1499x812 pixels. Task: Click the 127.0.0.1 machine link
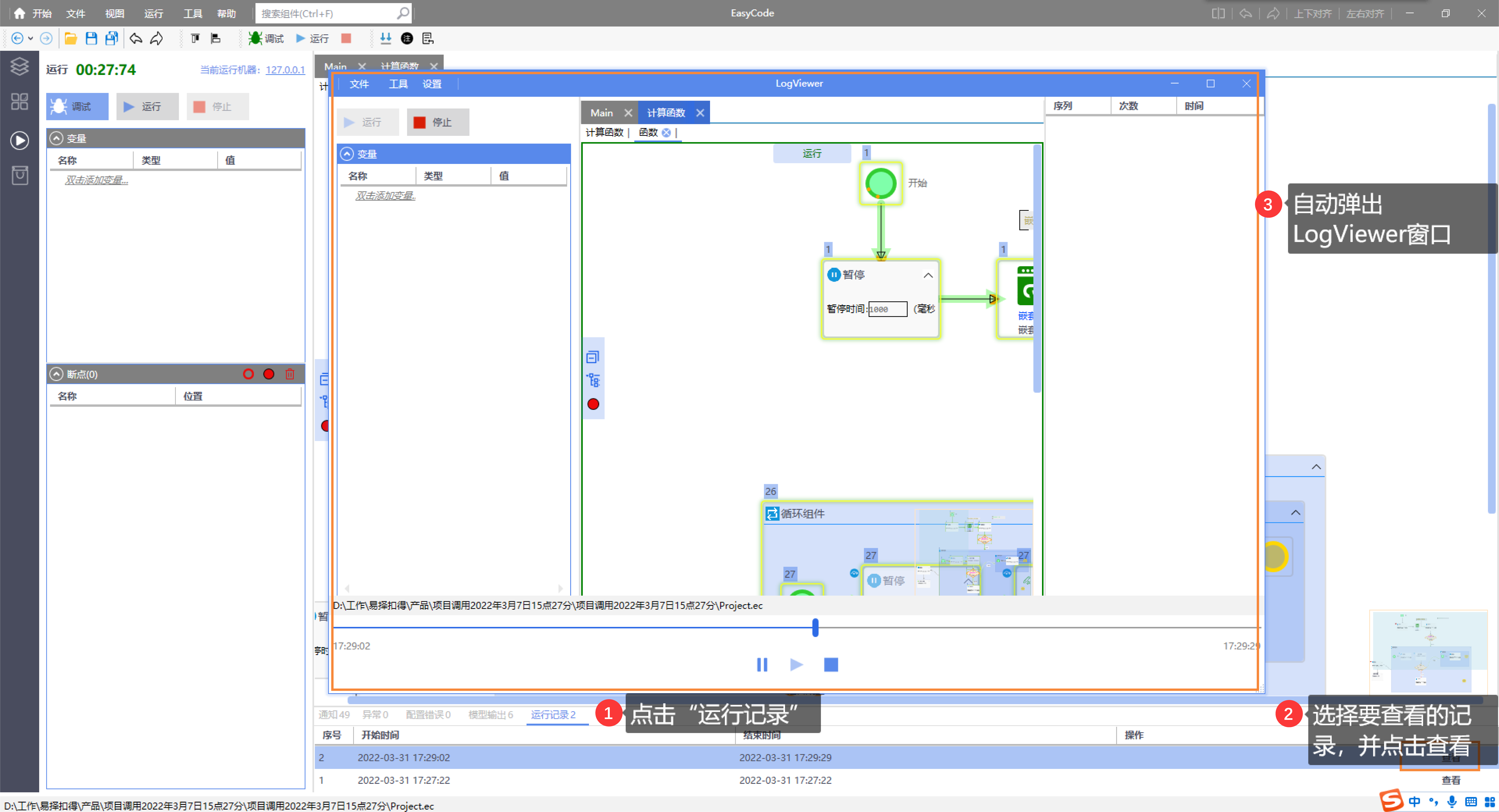(x=285, y=70)
